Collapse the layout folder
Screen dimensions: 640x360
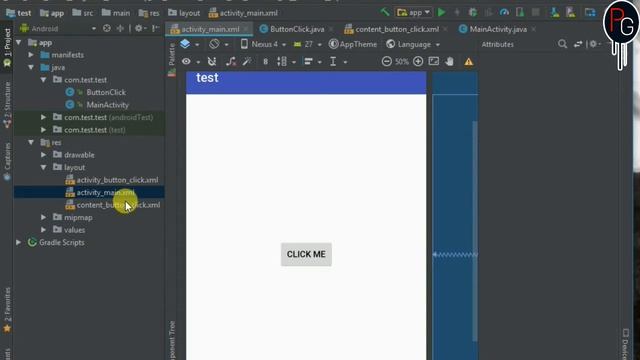[x=44, y=167]
